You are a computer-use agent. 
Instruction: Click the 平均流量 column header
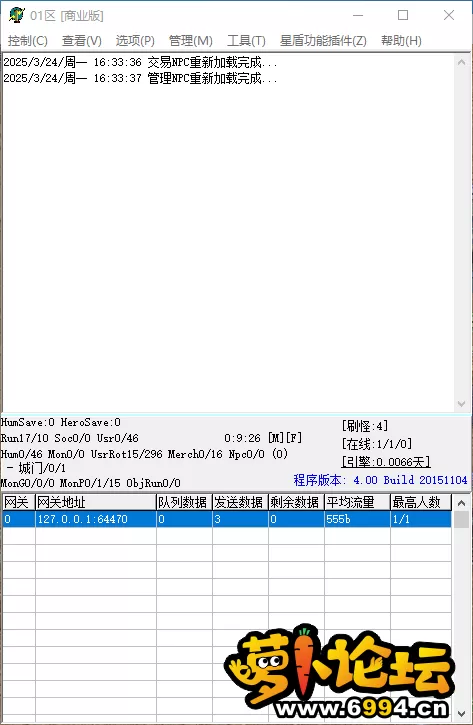click(357, 502)
